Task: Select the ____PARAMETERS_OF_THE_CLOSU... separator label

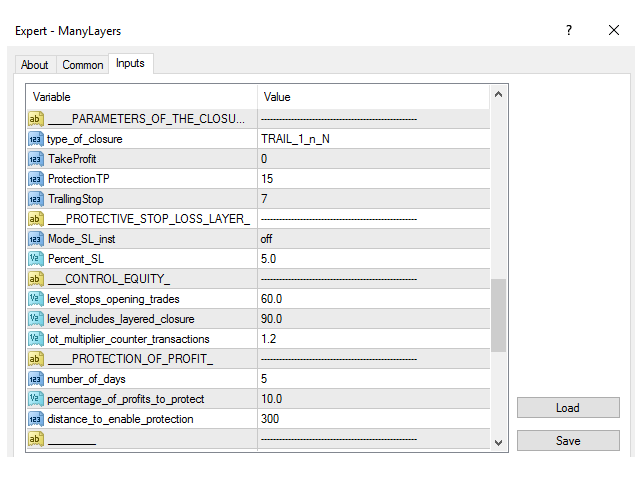Action: tap(147, 119)
